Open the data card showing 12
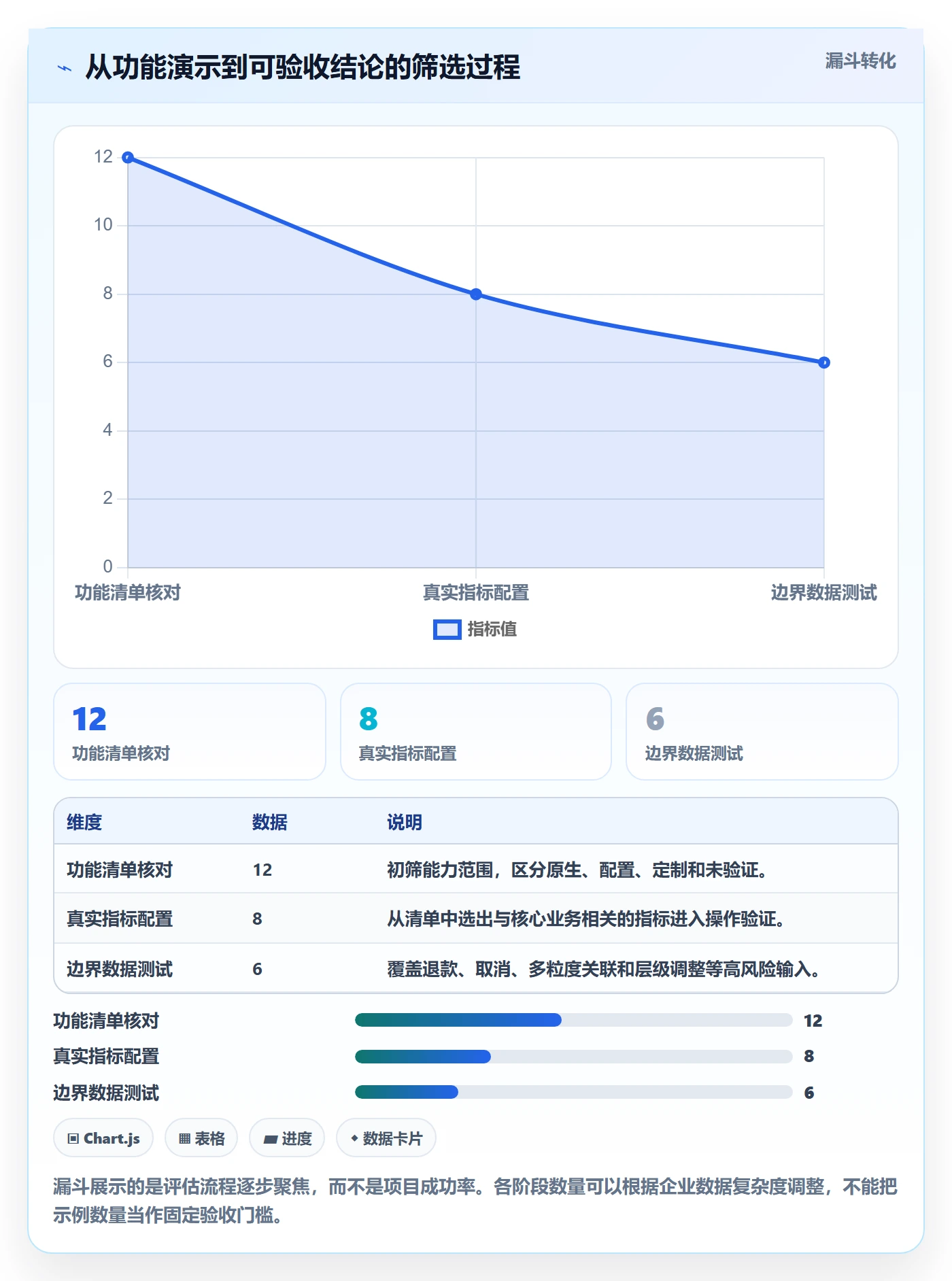Screen dimensions: 952x1281 click(190, 732)
